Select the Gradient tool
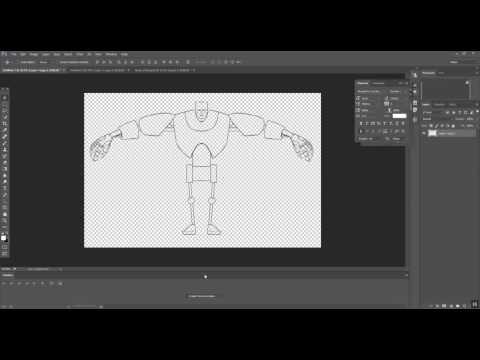This screenshot has width=480, height=360. (5, 169)
